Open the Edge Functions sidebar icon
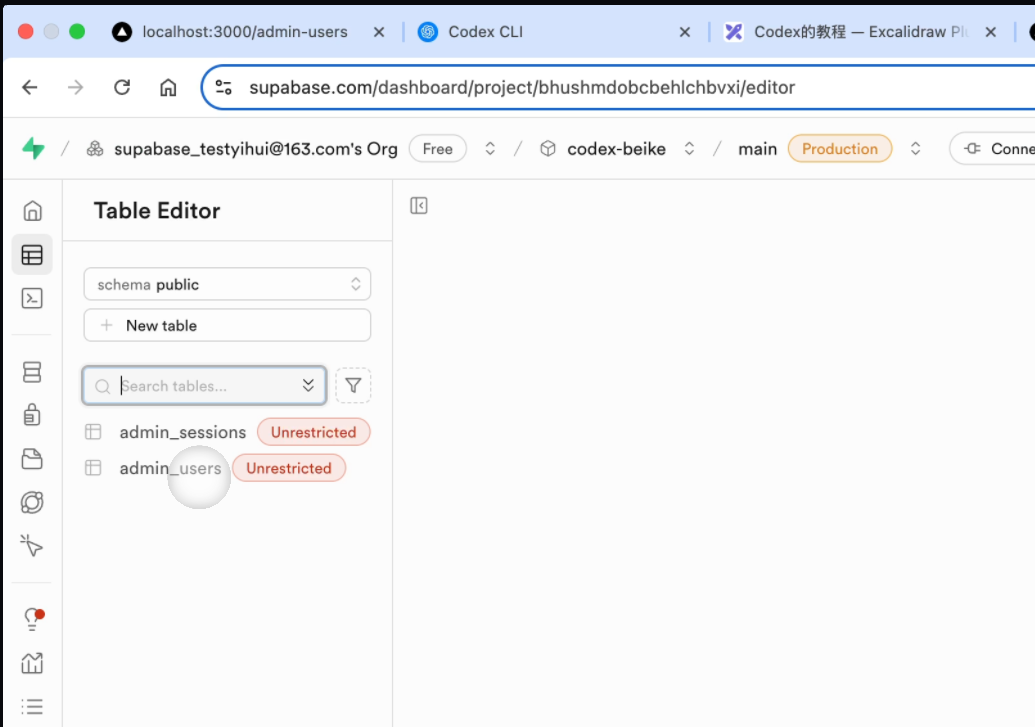Screen dimensions: 1036x728 click(x=32, y=502)
